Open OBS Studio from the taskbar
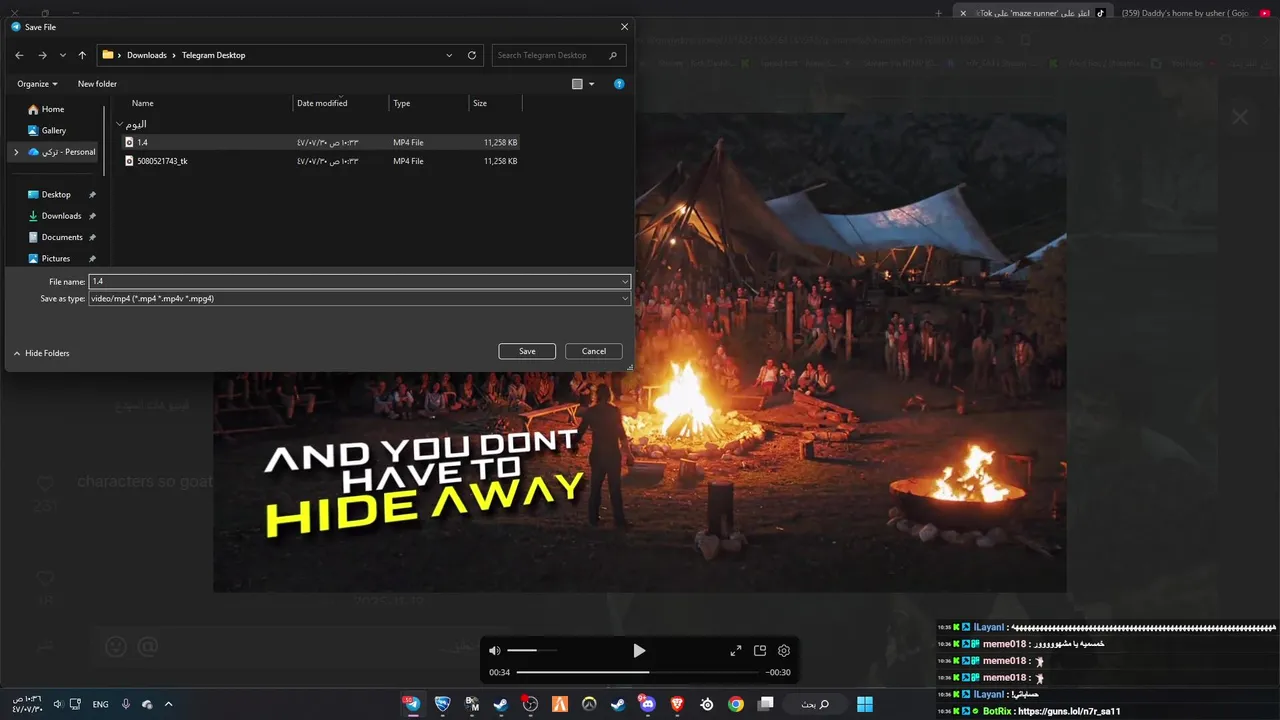 tap(530, 704)
